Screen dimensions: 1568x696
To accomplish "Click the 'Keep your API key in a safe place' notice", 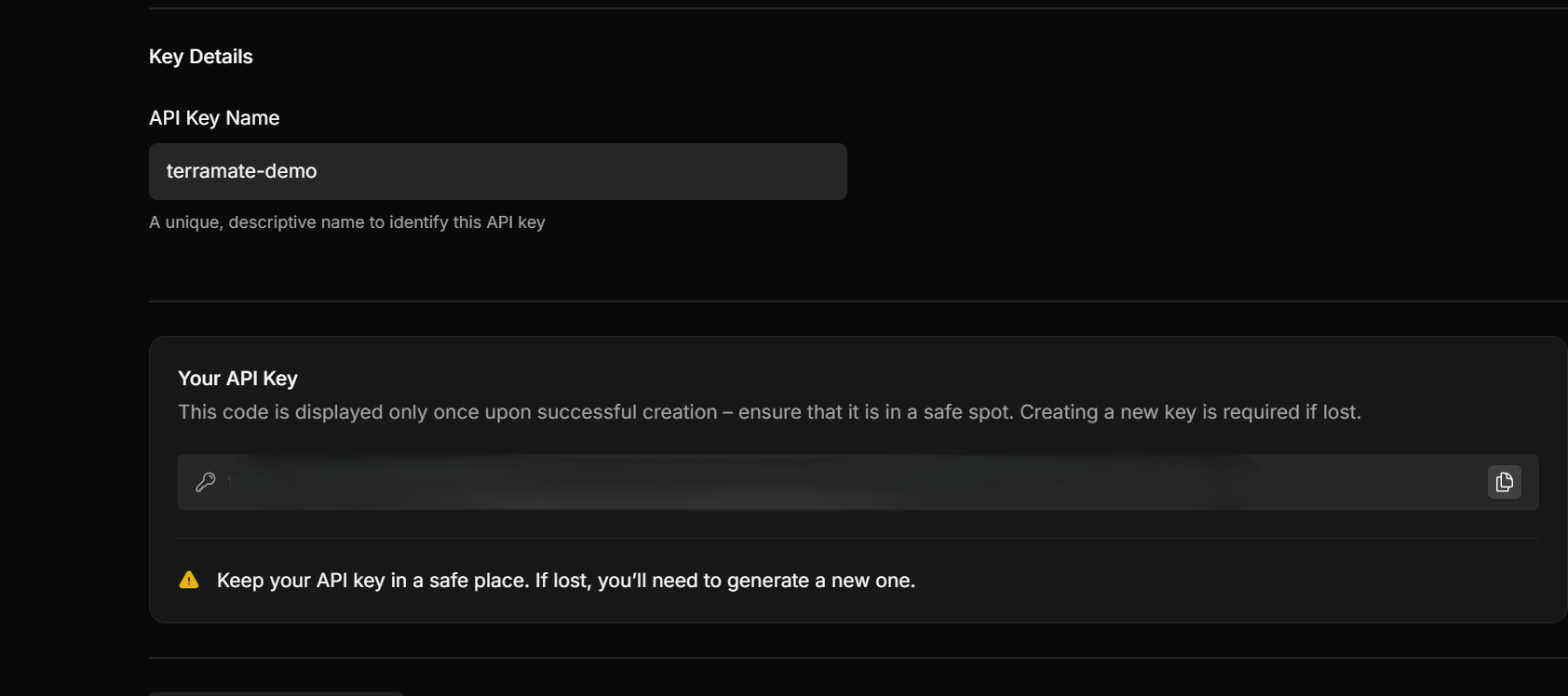I will pos(565,579).
